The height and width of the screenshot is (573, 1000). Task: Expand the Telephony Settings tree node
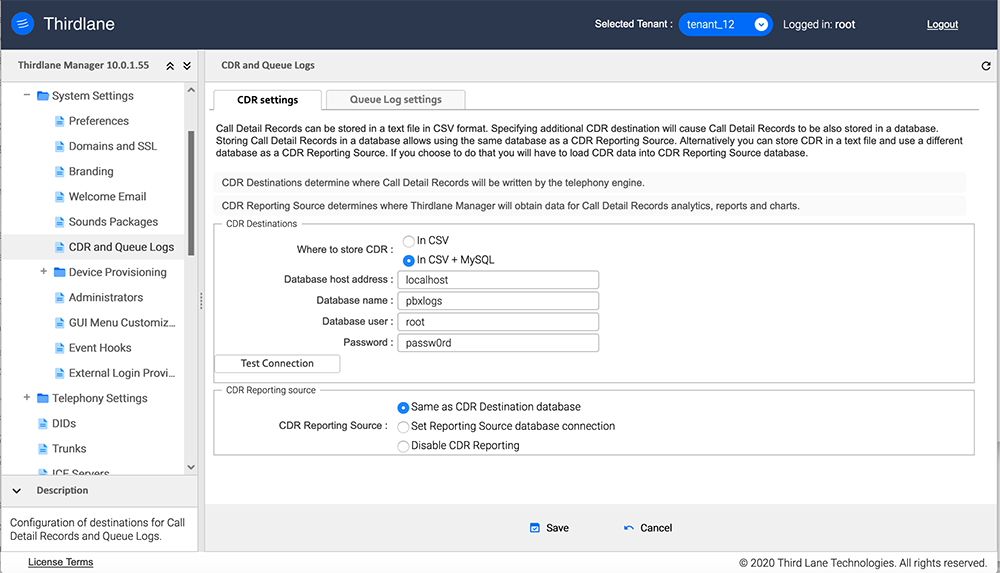[x=27, y=398]
